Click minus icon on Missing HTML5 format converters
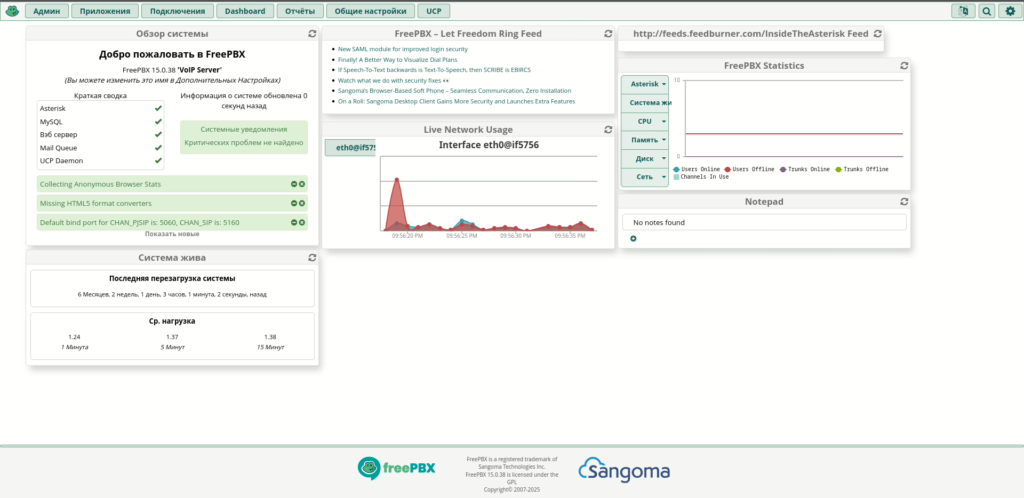 point(294,203)
